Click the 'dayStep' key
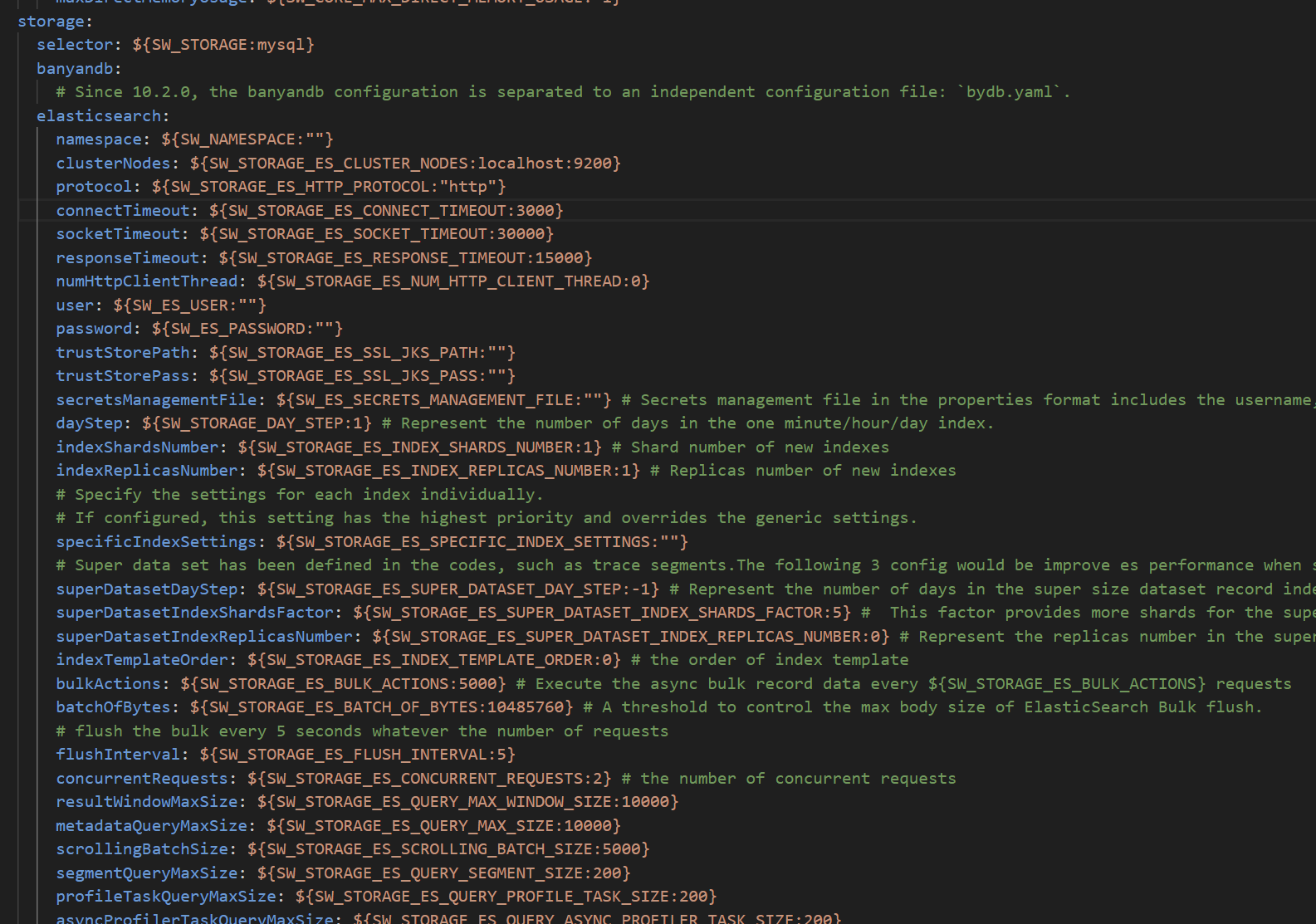Image resolution: width=1316 pixels, height=924 pixels. pyautogui.click(x=89, y=423)
